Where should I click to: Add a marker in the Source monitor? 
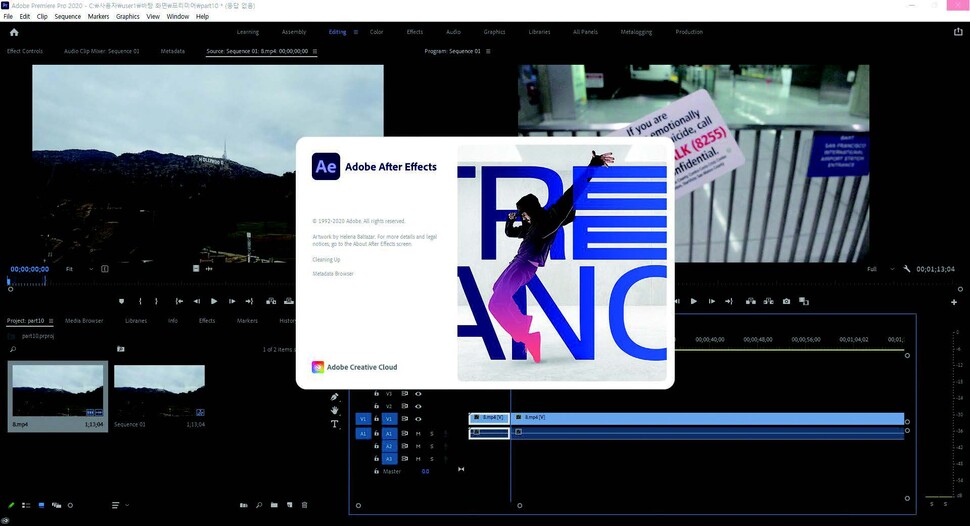point(121,301)
